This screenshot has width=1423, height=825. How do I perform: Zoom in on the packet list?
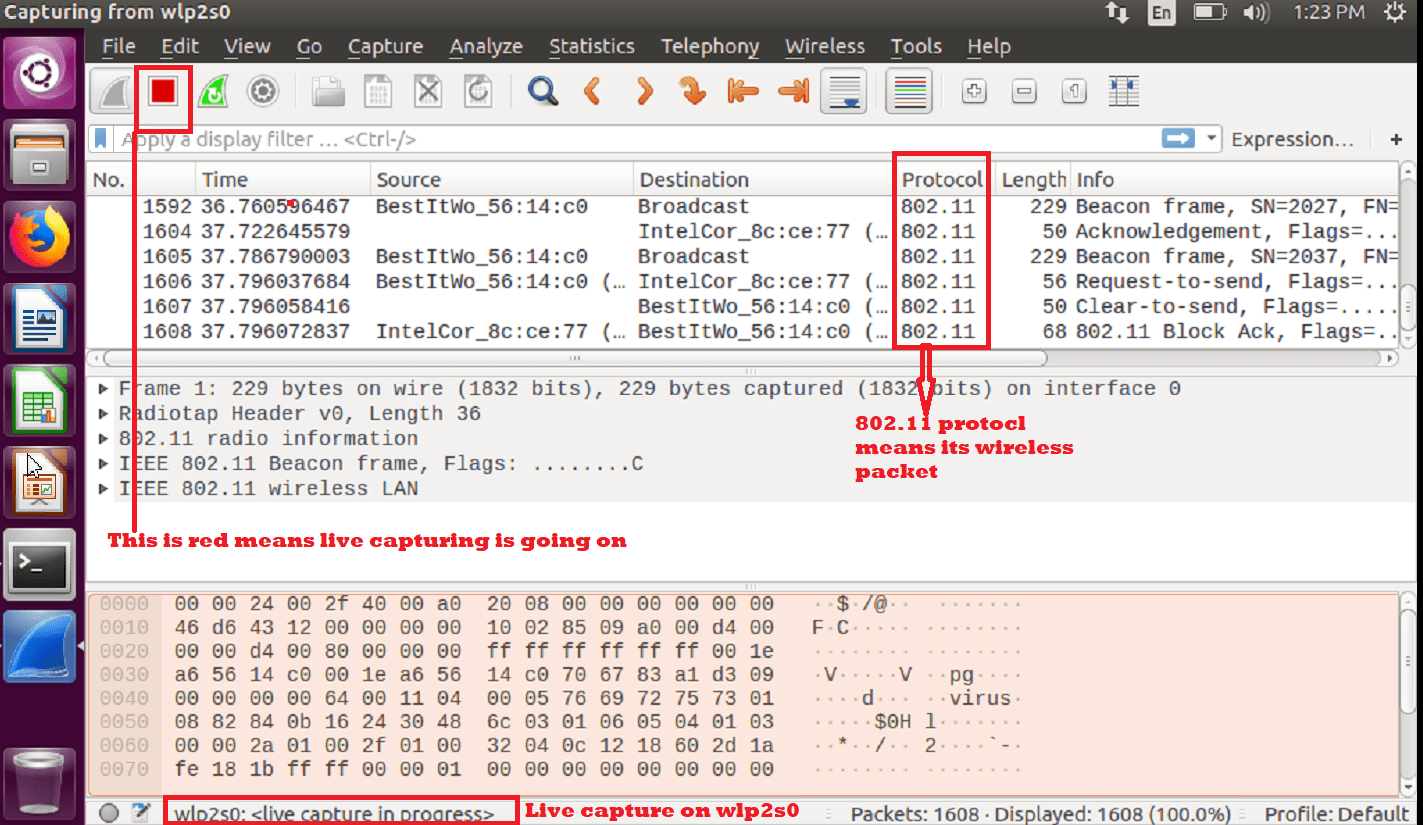coord(973,91)
